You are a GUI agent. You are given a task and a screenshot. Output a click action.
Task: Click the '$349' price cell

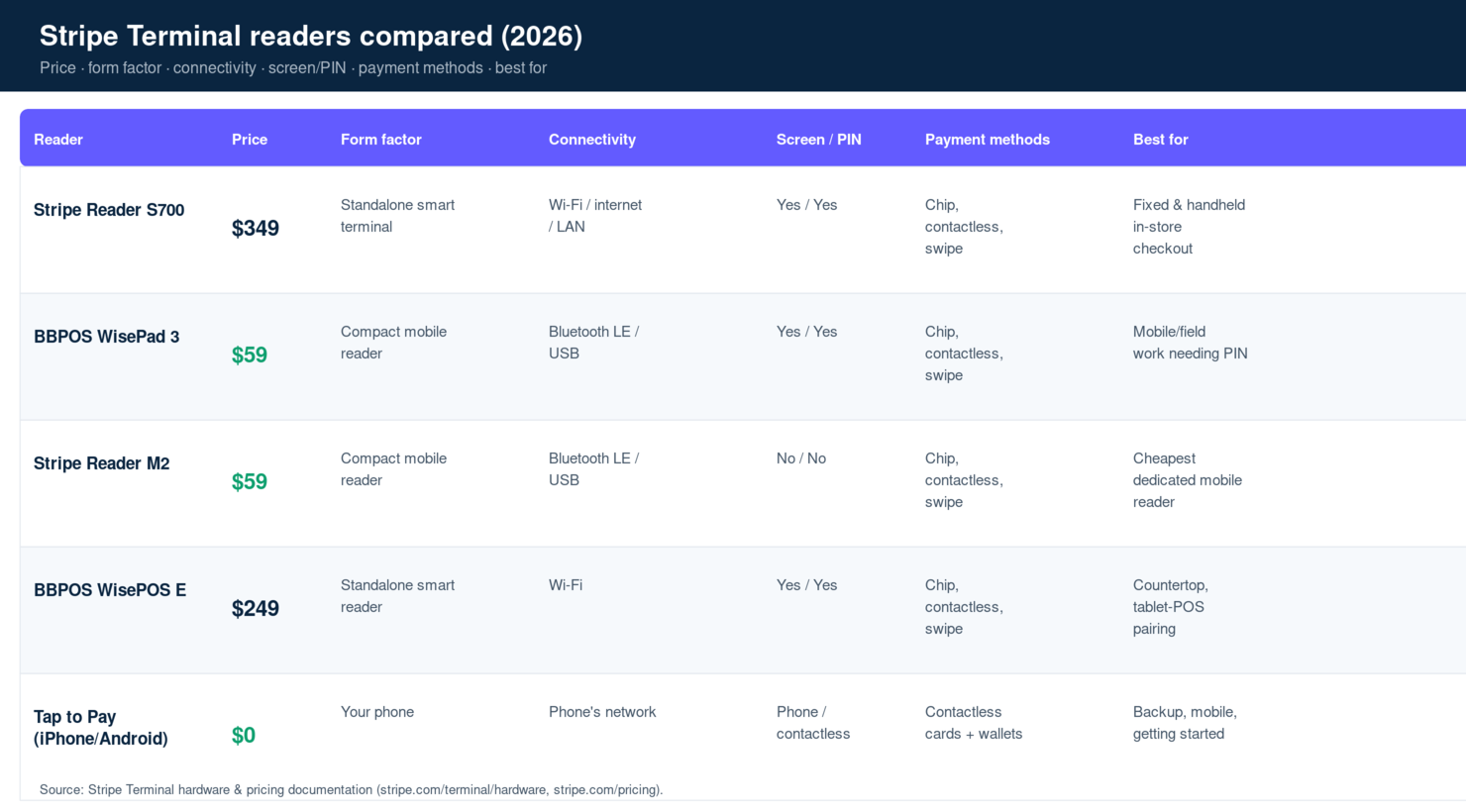click(x=256, y=228)
